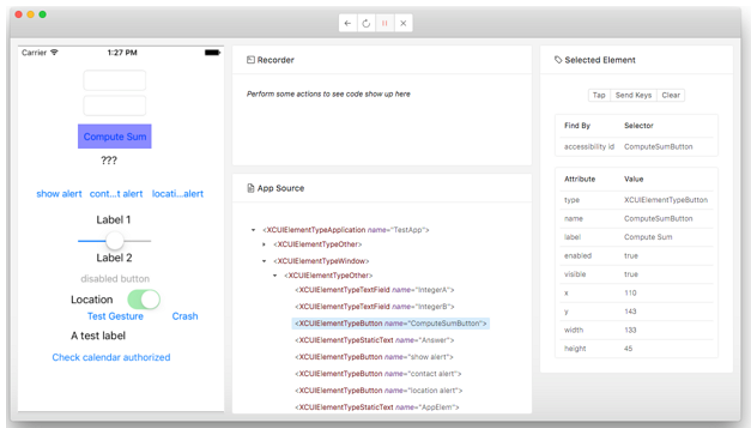Refresh the source and screenshot
The width and height of the screenshot is (756, 433).
click(366, 22)
